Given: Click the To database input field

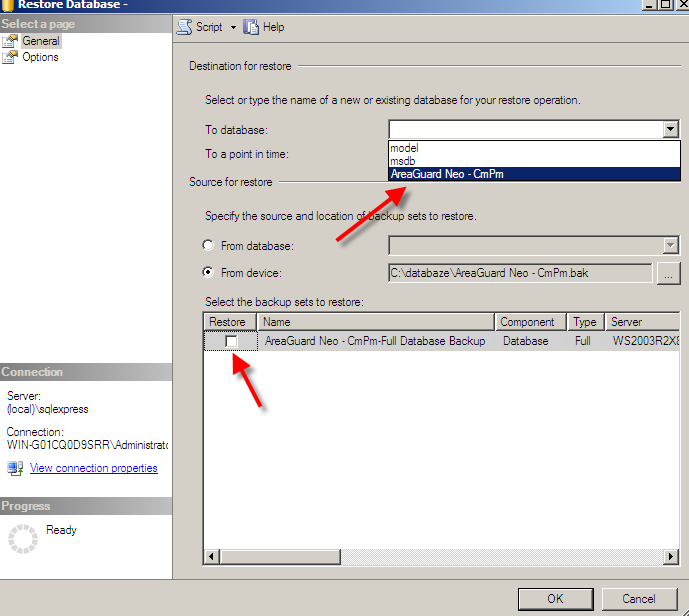Looking at the screenshot, I should [526, 130].
